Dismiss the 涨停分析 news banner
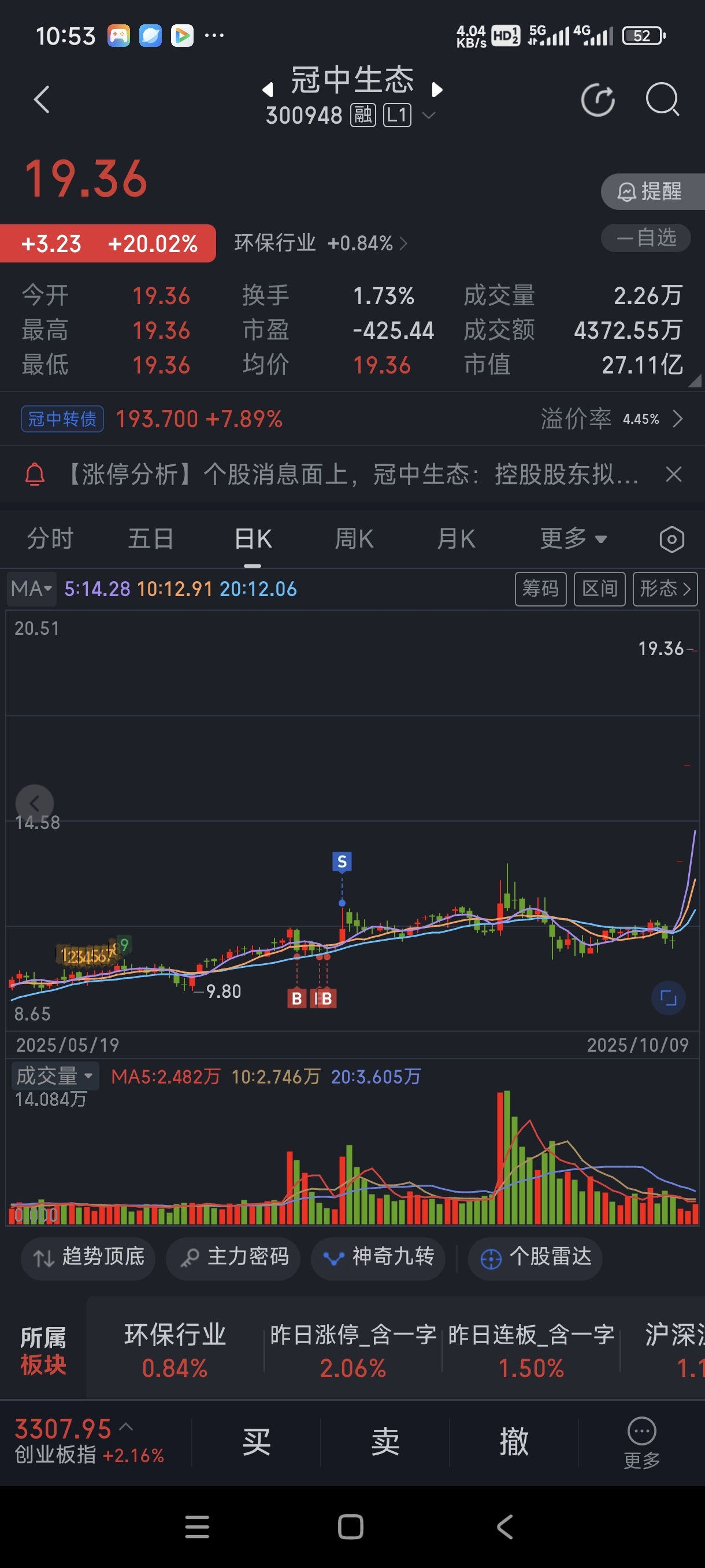Viewport: 705px width, 1568px height. (x=673, y=474)
